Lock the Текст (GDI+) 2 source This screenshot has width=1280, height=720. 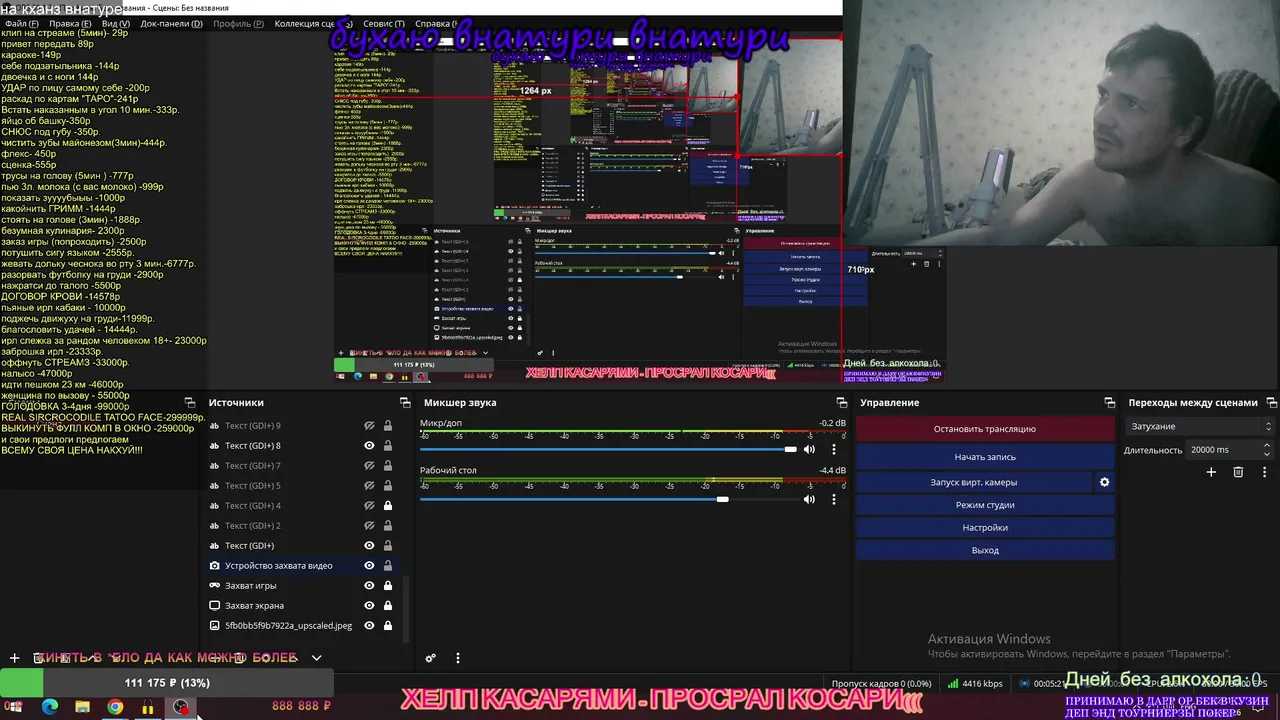click(x=388, y=526)
